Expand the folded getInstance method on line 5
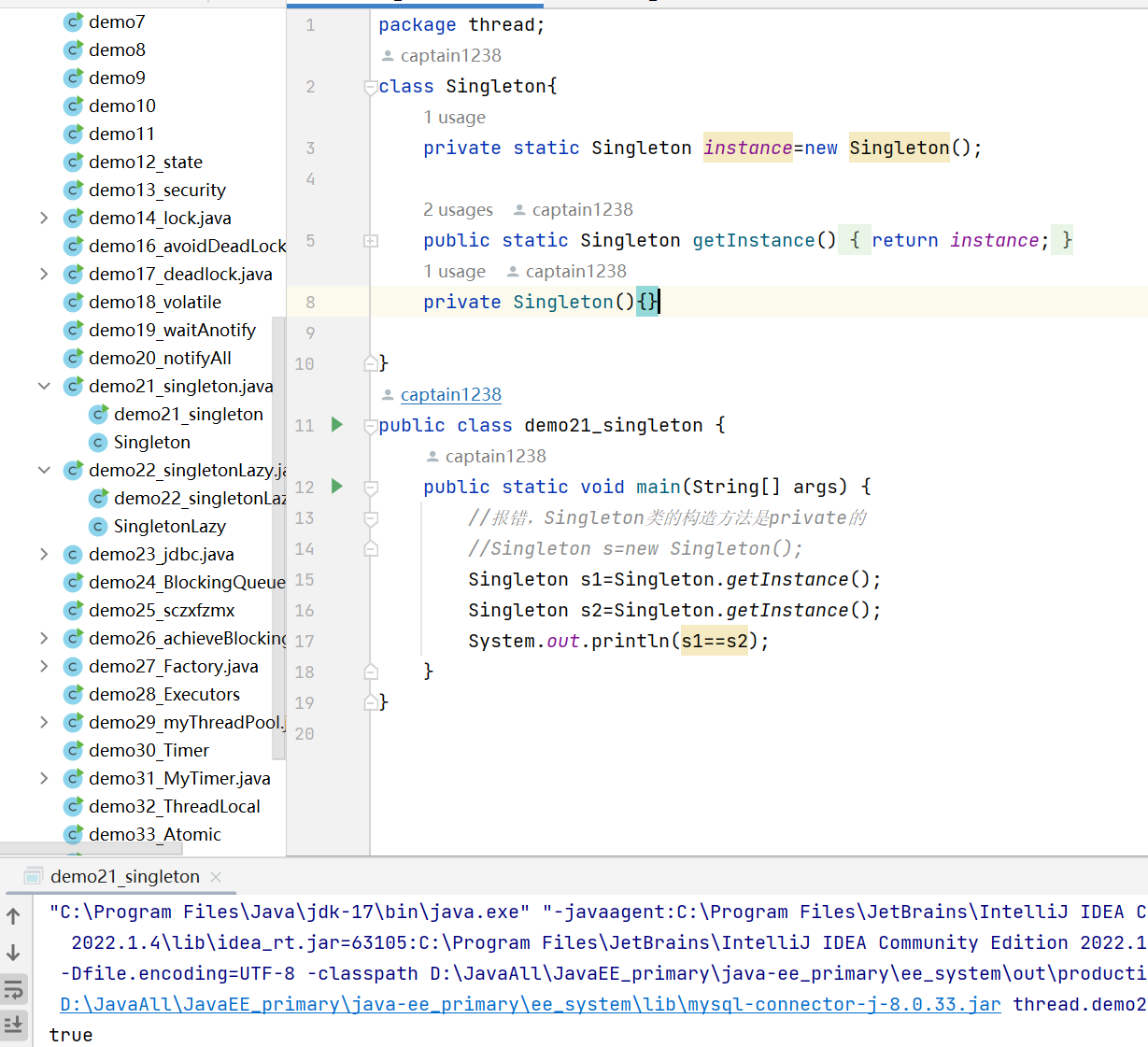 point(371,241)
